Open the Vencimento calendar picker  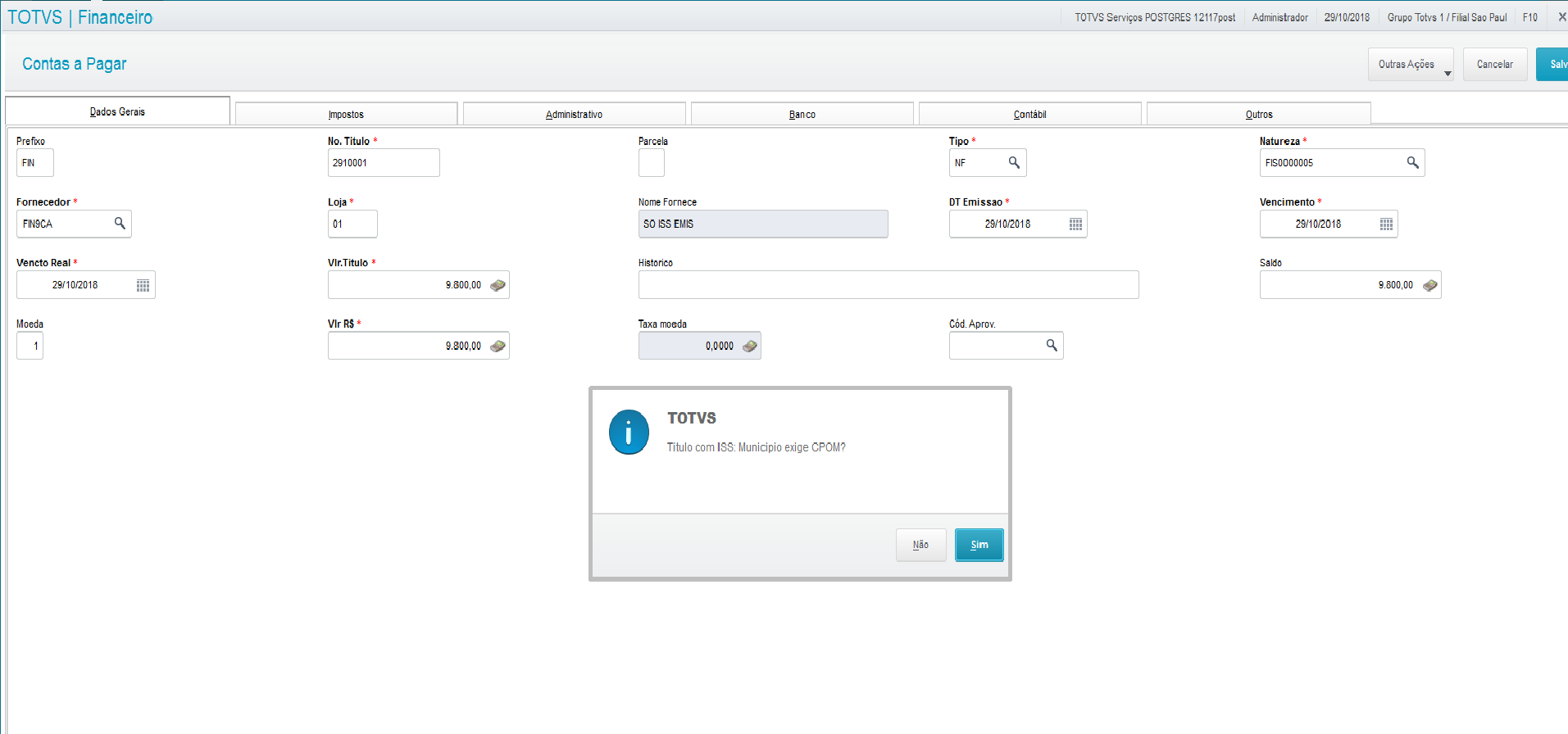[1386, 224]
